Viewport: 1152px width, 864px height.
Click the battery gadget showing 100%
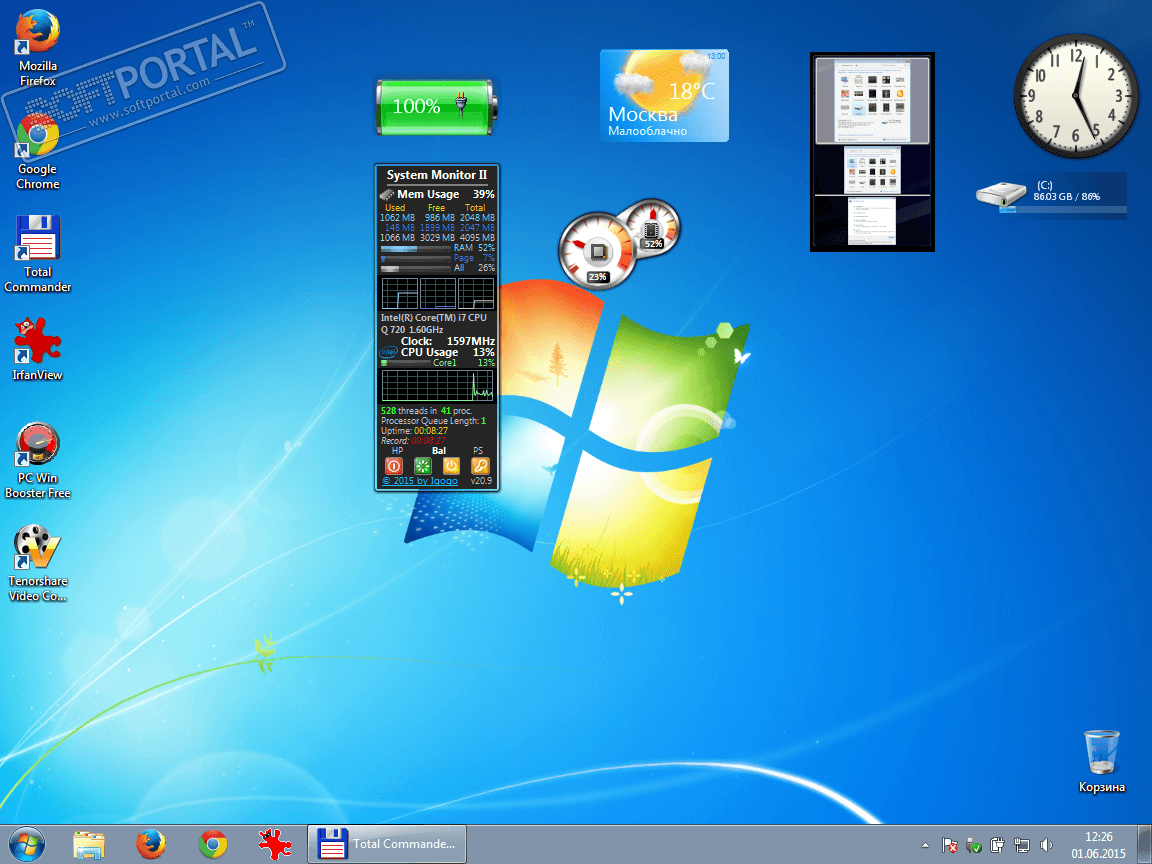coord(436,107)
